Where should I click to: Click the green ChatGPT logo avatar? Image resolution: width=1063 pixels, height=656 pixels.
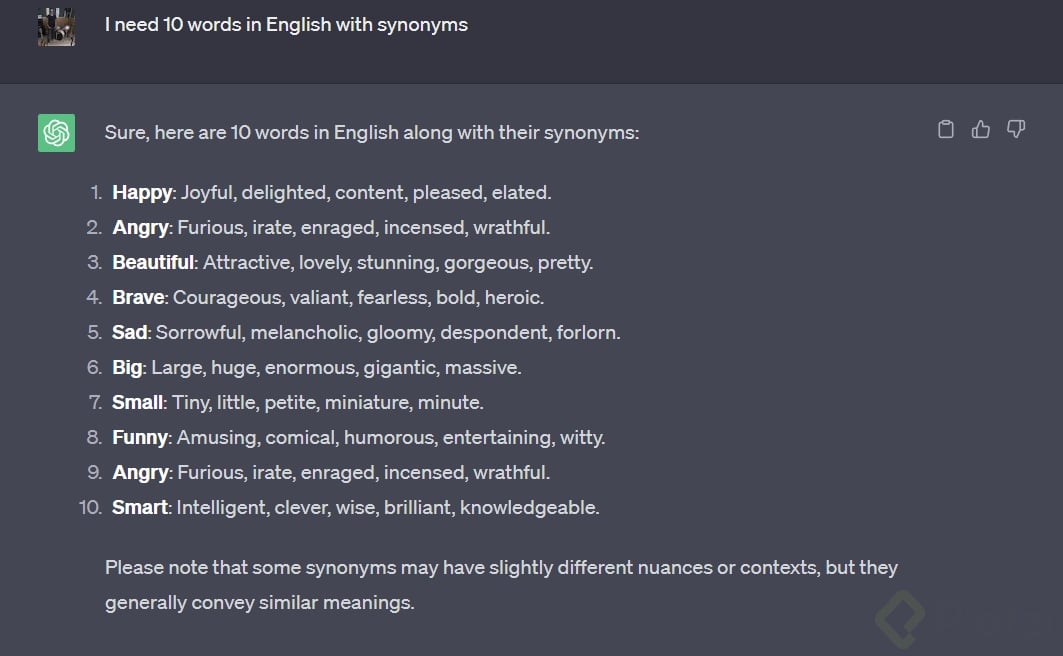click(57, 133)
